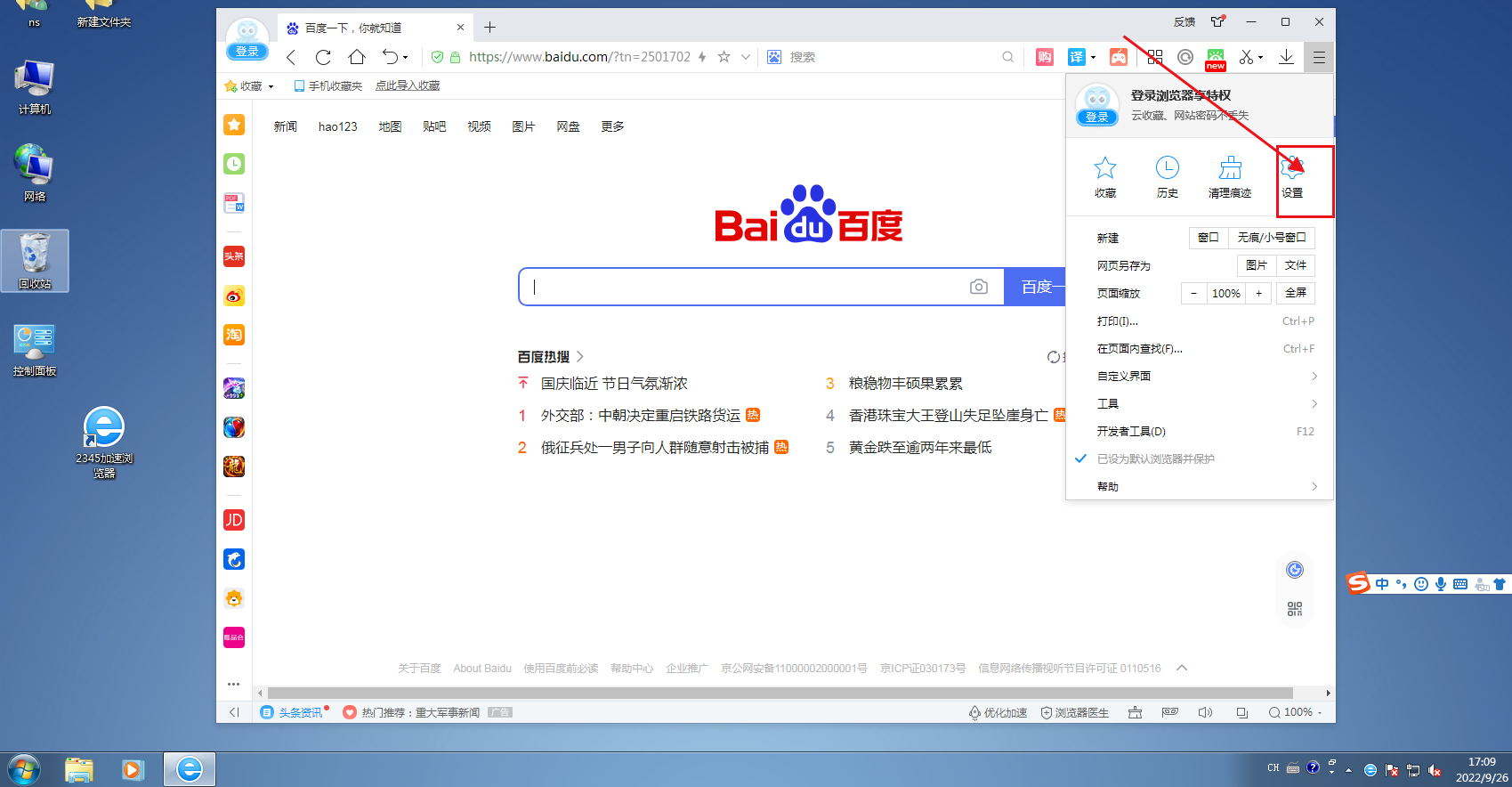Click the status bar 100% zoom control

click(x=1296, y=712)
